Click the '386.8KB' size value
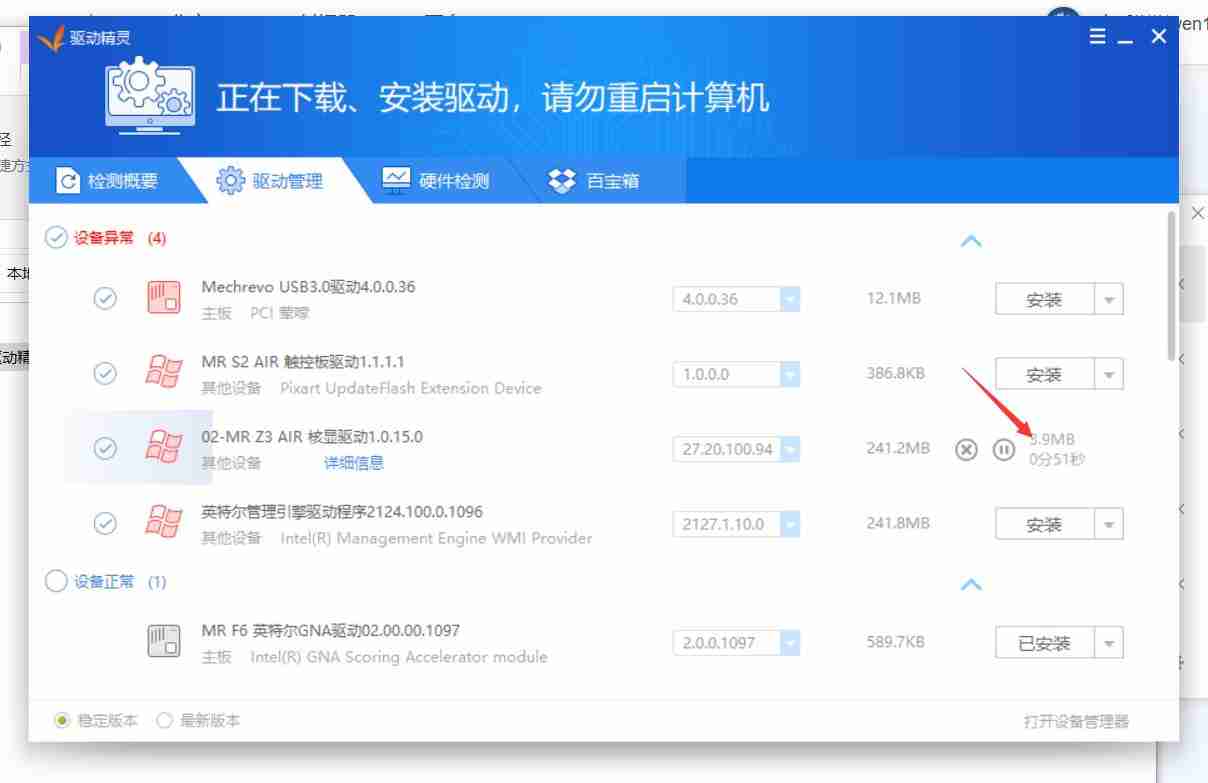Image resolution: width=1208 pixels, height=783 pixels. point(896,374)
